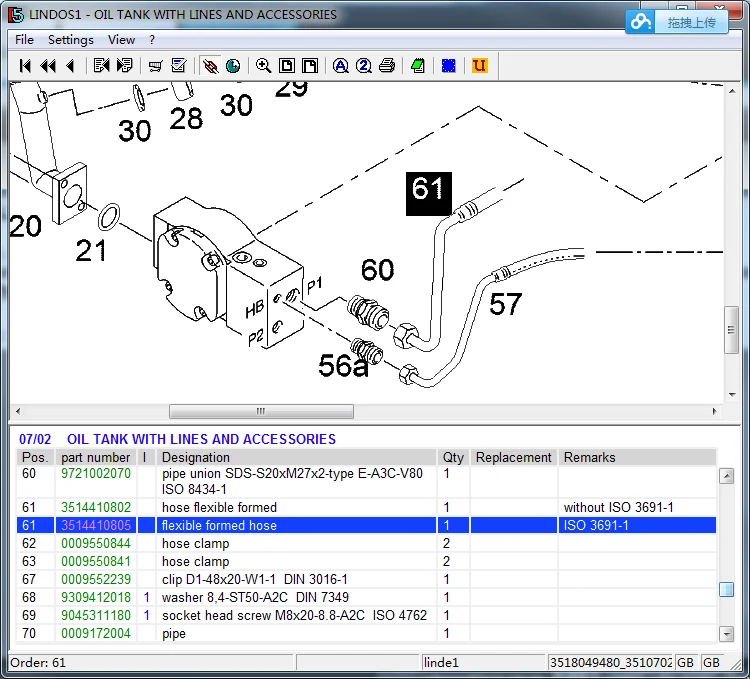750x679 pixels.
Task: Click the single left arrow back icon
Action: [70, 66]
